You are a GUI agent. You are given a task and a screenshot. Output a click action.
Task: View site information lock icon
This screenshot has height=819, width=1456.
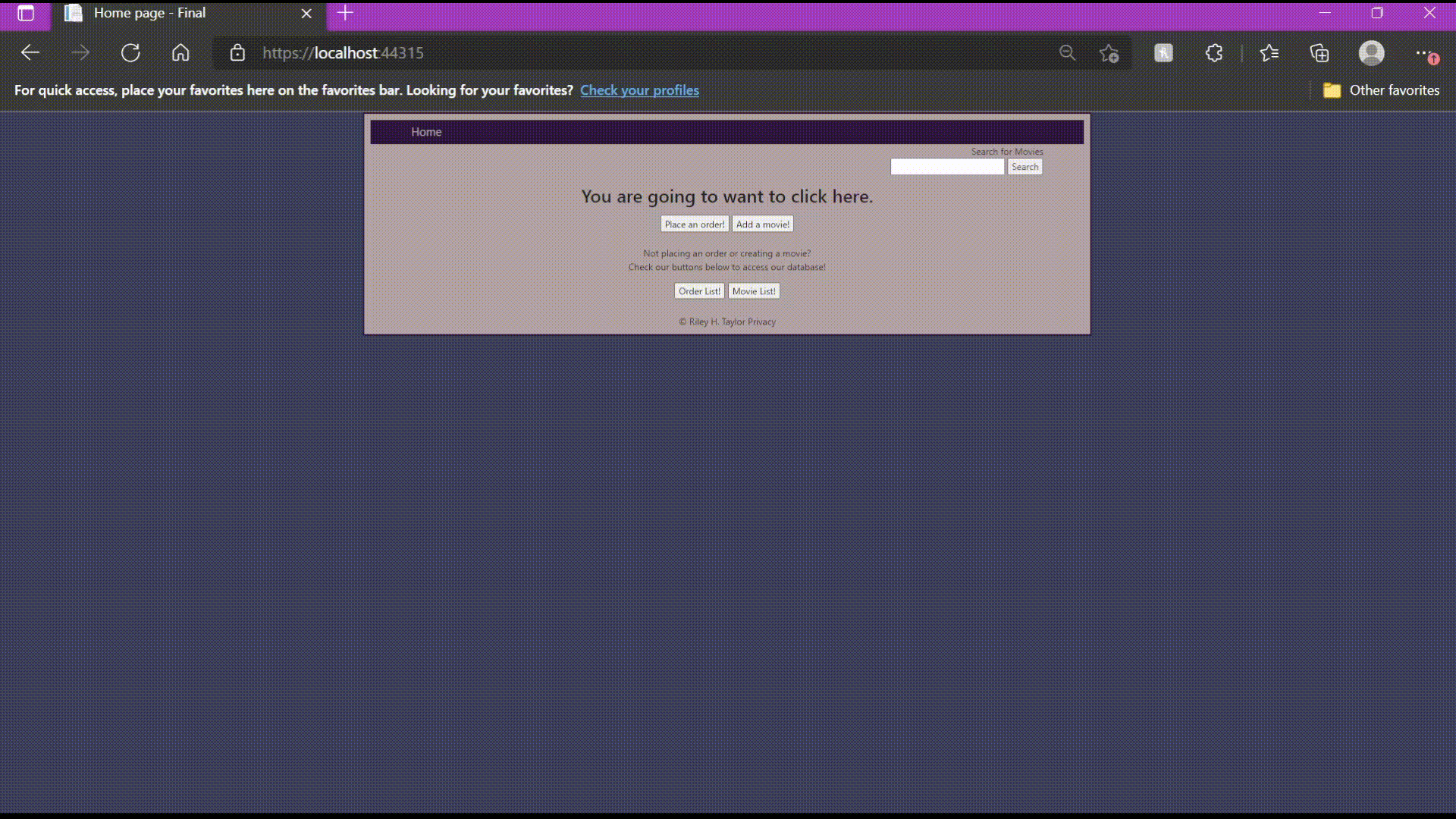pyautogui.click(x=237, y=53)
